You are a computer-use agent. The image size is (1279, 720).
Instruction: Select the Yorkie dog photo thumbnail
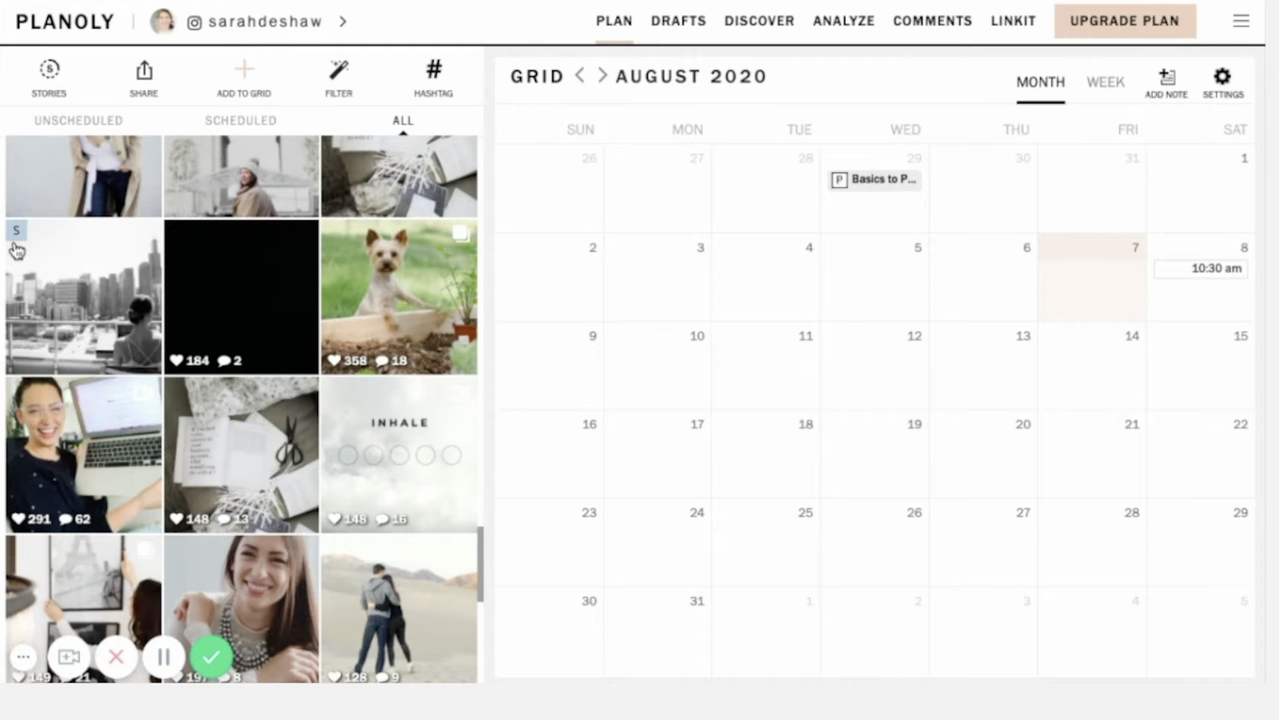tap(398, 297)
